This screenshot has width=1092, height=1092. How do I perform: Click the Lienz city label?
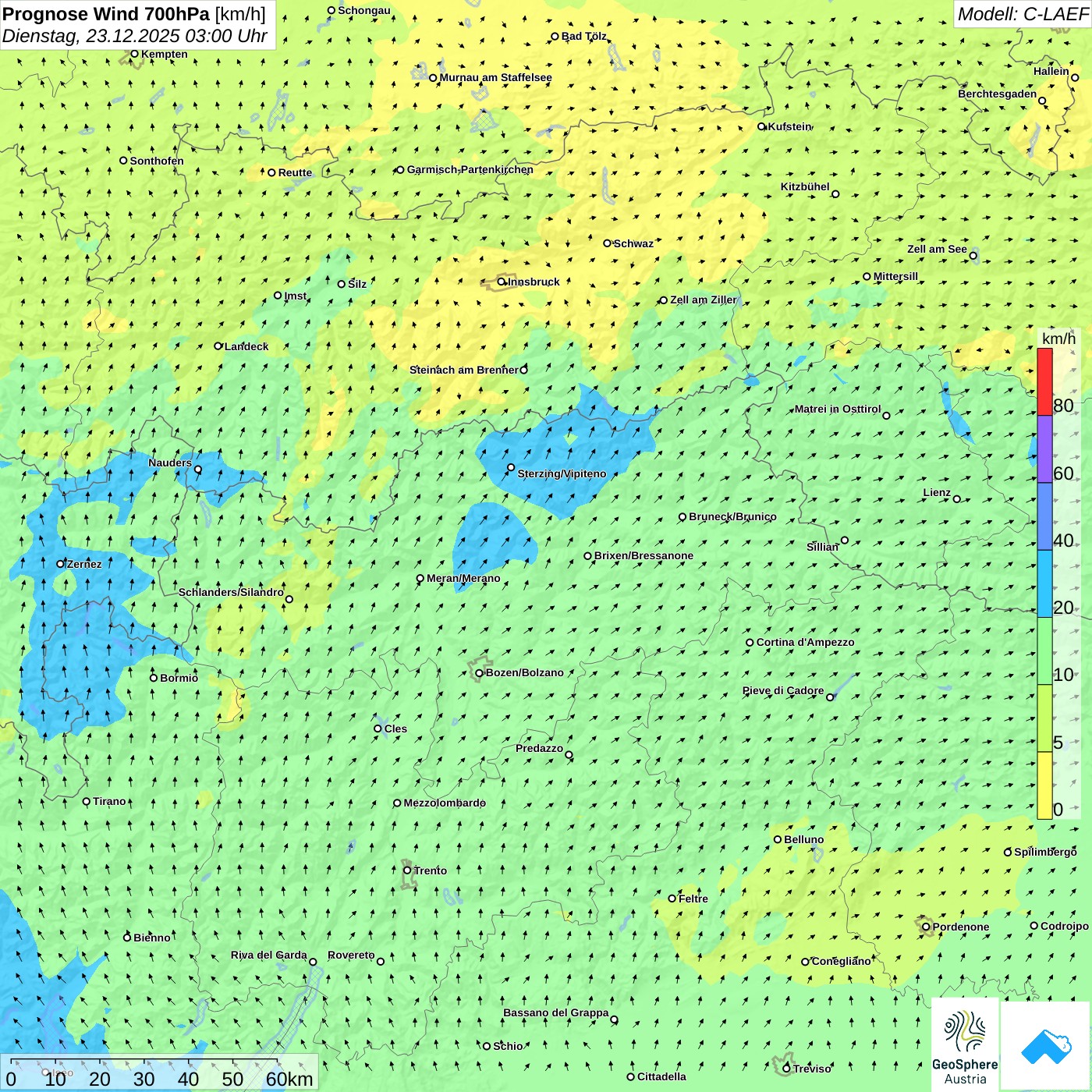(x=937, y=492)
